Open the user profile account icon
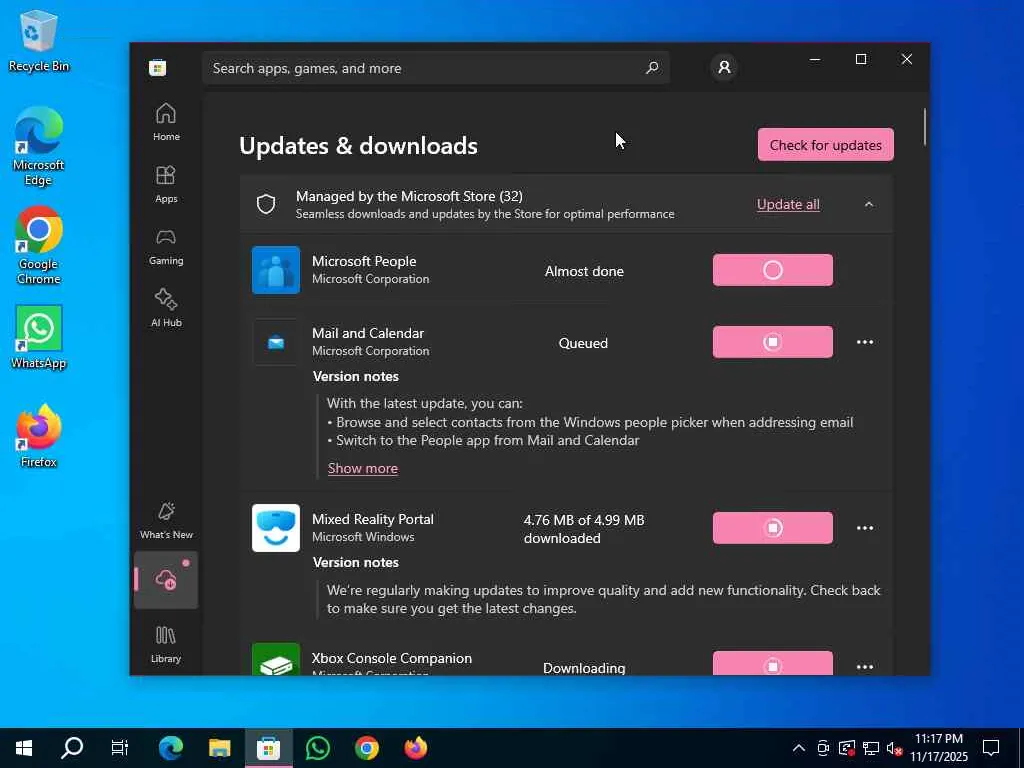Screen dimensions: 1024x768 click(x=724, y=67)
